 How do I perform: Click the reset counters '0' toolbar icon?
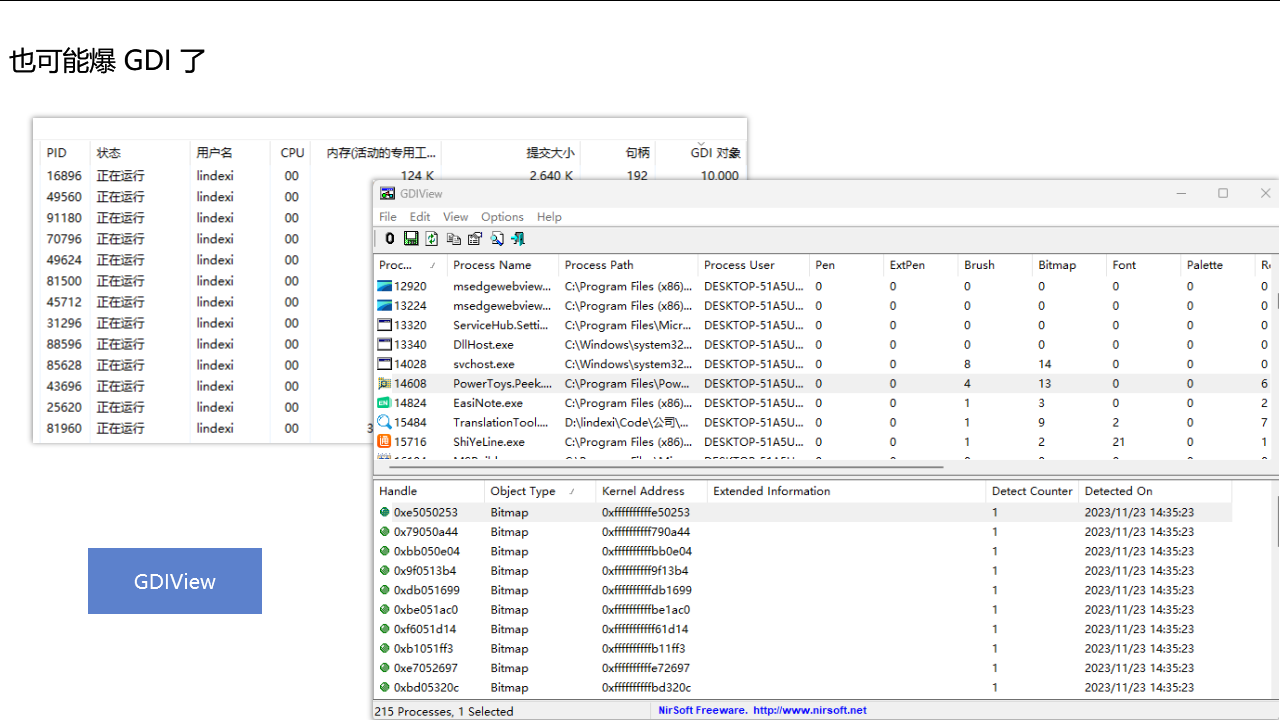pos(390,239)
